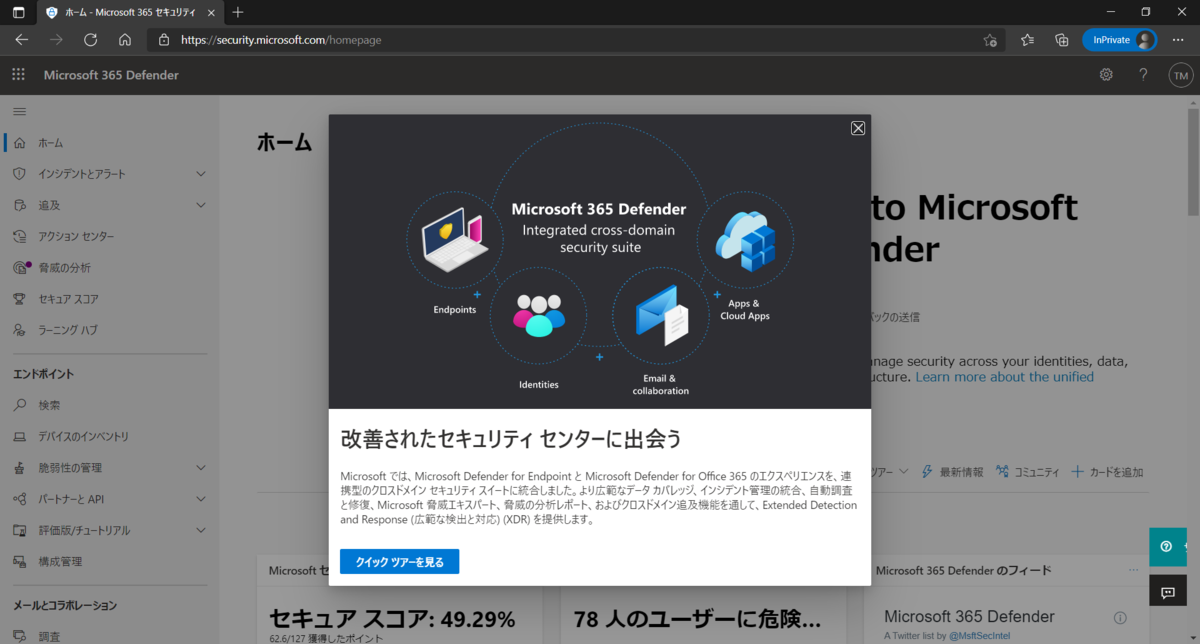The height and width of the screenshot is (644, 1200).
Task: Open the teal help widget button
Action: point(1168,546)
